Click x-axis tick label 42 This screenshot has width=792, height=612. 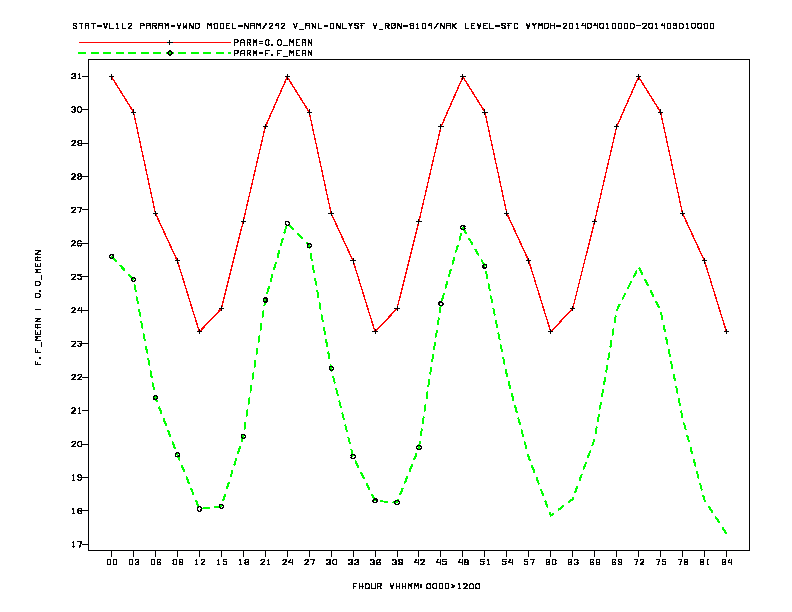[419, 562]
